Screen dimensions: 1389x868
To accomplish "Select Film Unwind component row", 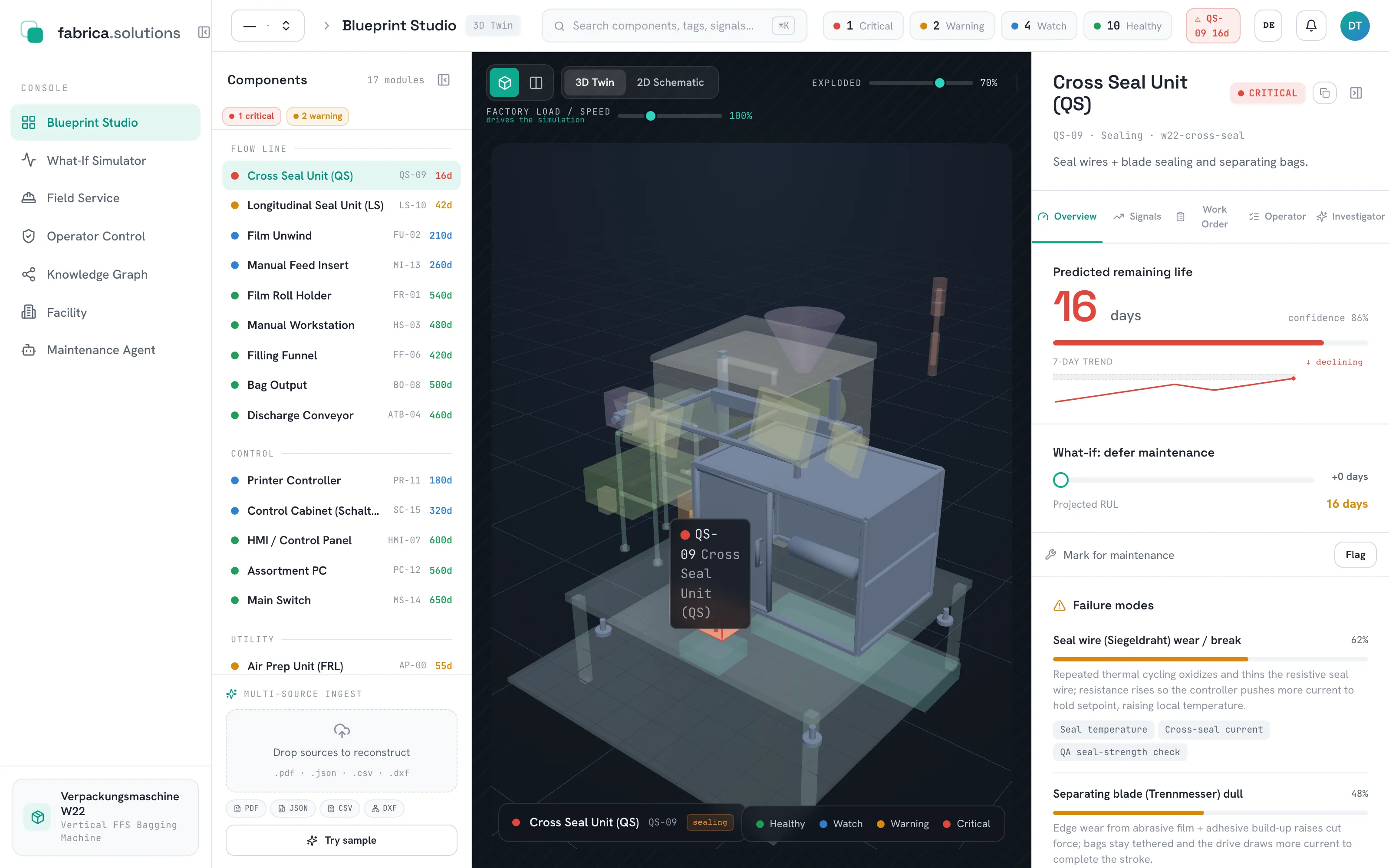I will (342, 235).
